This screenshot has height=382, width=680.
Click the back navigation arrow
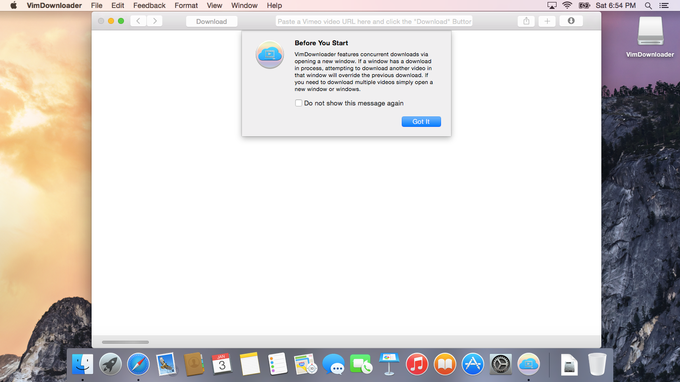[x=138, y=21]
